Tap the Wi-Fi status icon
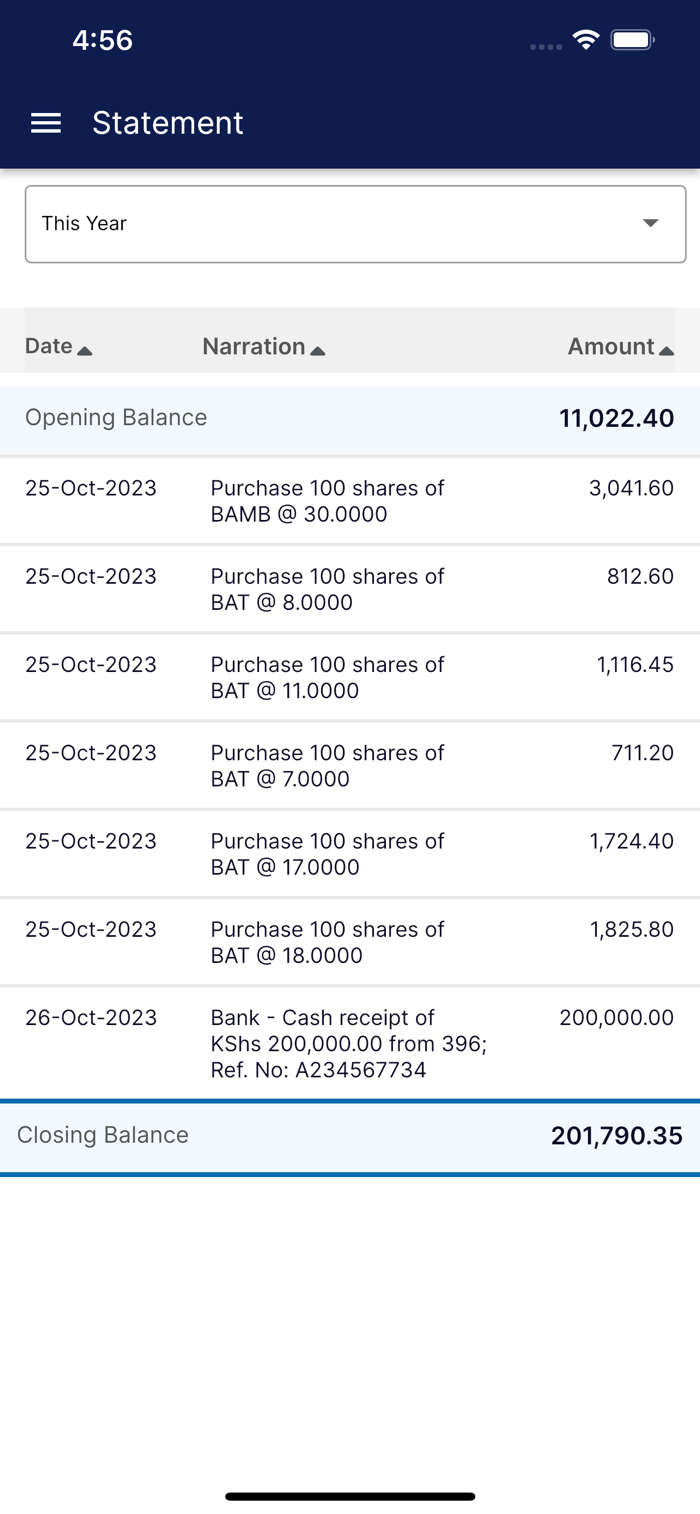Viewport: 700px width, 1514px height. coord(585,40)
